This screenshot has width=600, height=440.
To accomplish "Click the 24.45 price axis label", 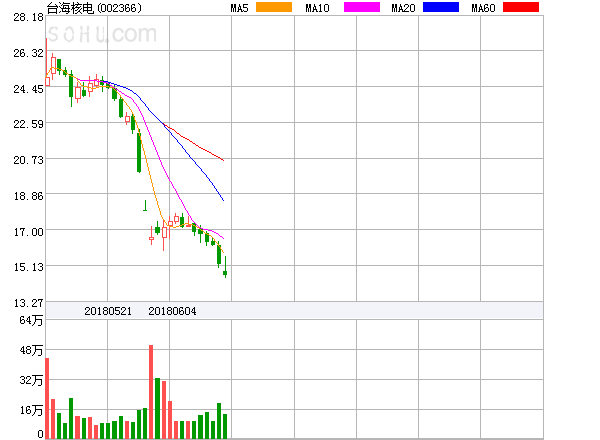I will 29,89.
